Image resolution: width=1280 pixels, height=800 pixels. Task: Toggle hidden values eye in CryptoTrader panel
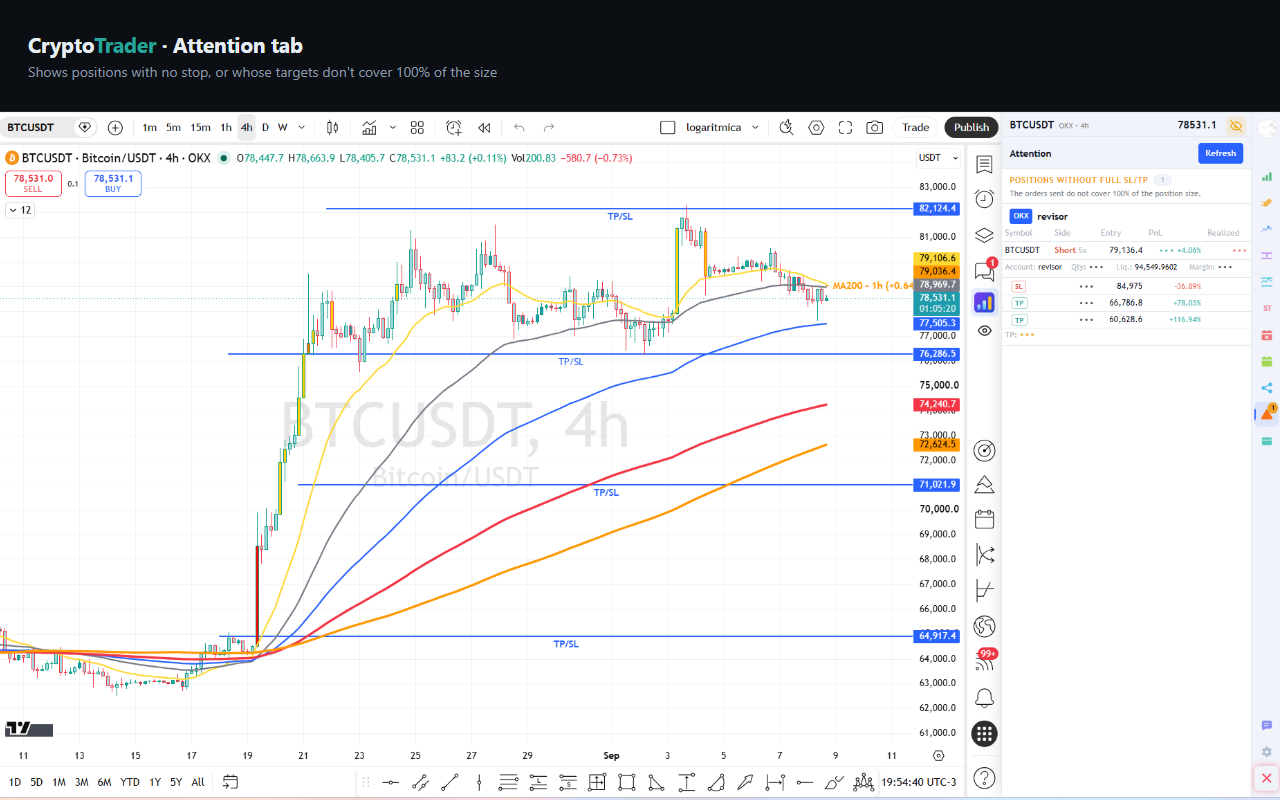coord(1236,126)
